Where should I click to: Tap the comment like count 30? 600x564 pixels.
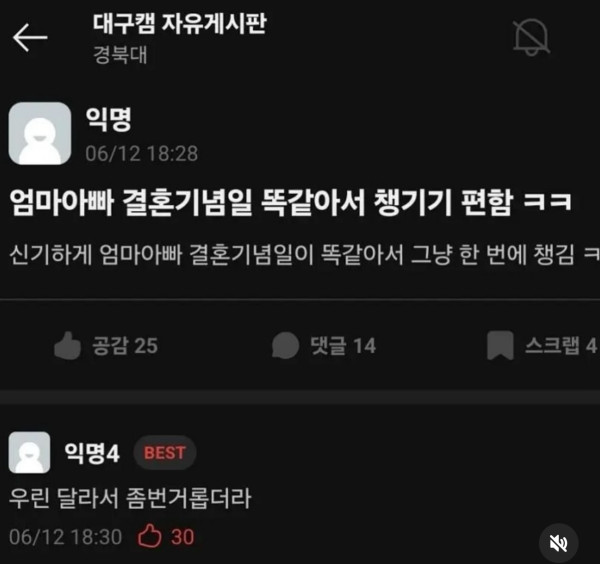pos(183,537)
